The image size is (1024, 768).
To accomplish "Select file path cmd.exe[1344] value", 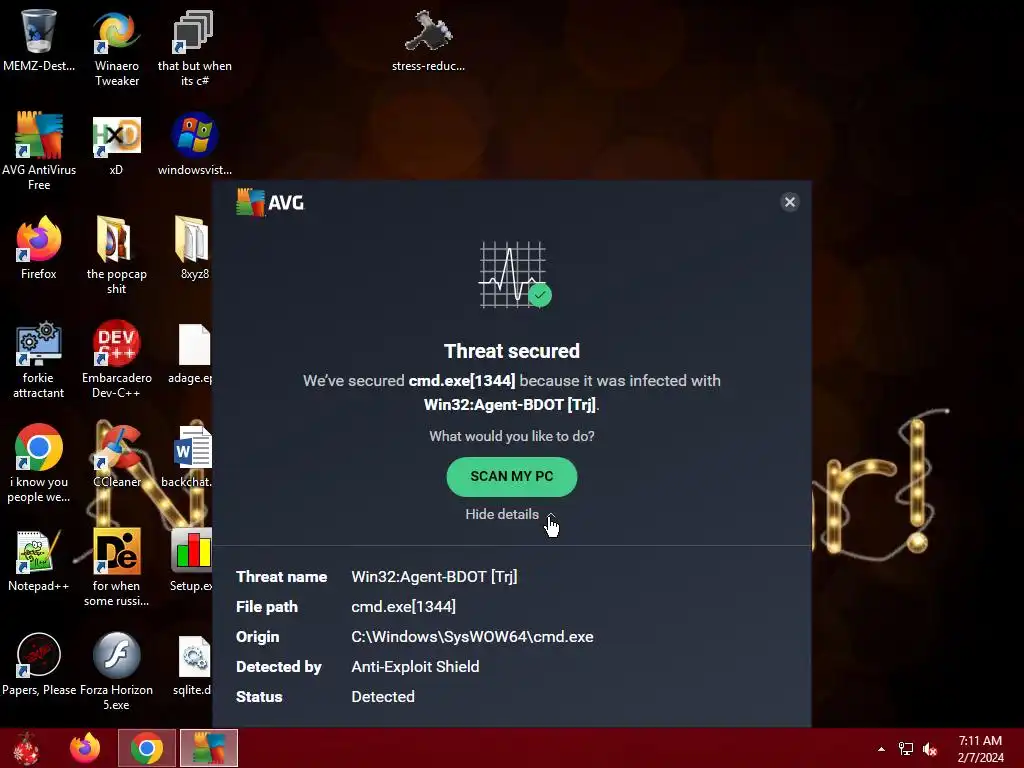I will pos(404,607).
